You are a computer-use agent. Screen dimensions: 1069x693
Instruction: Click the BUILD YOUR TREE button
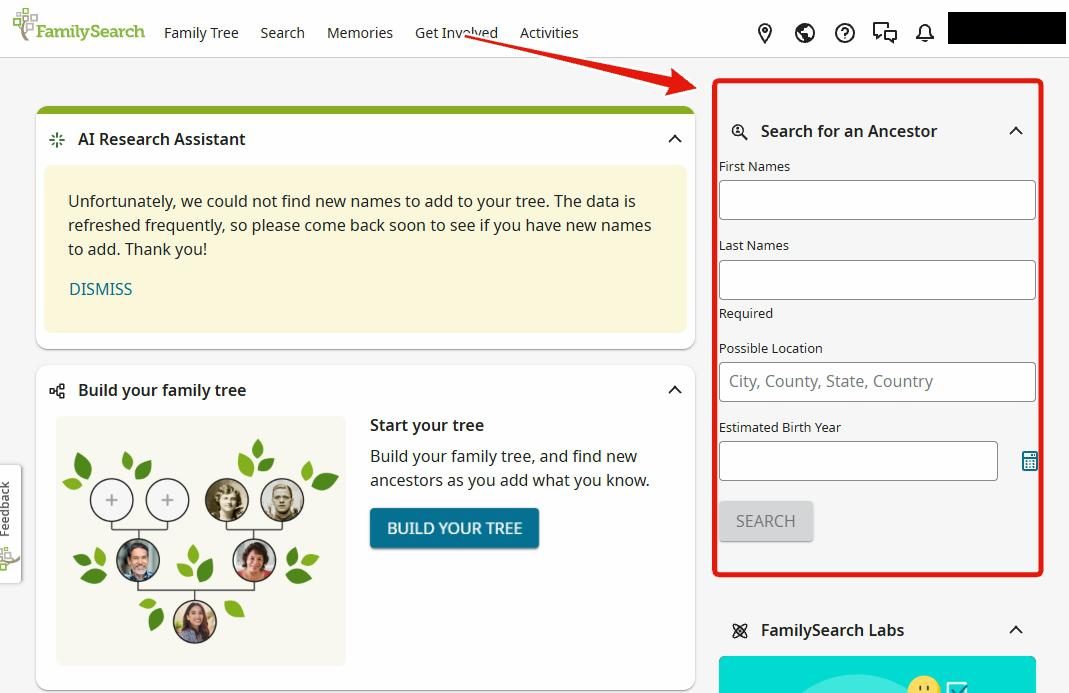455,528
